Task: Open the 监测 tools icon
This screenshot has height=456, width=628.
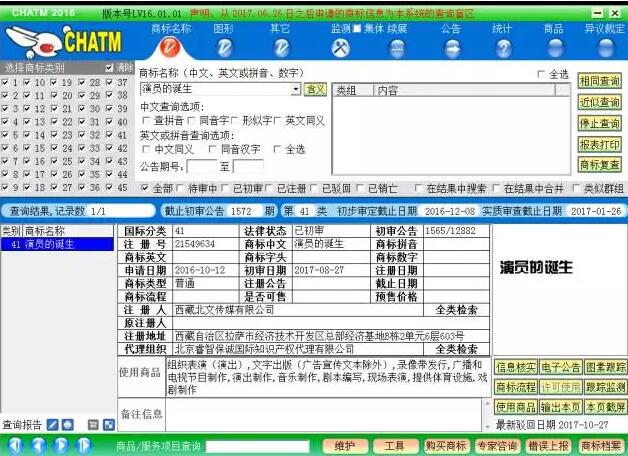Action: tap(340, 48)
